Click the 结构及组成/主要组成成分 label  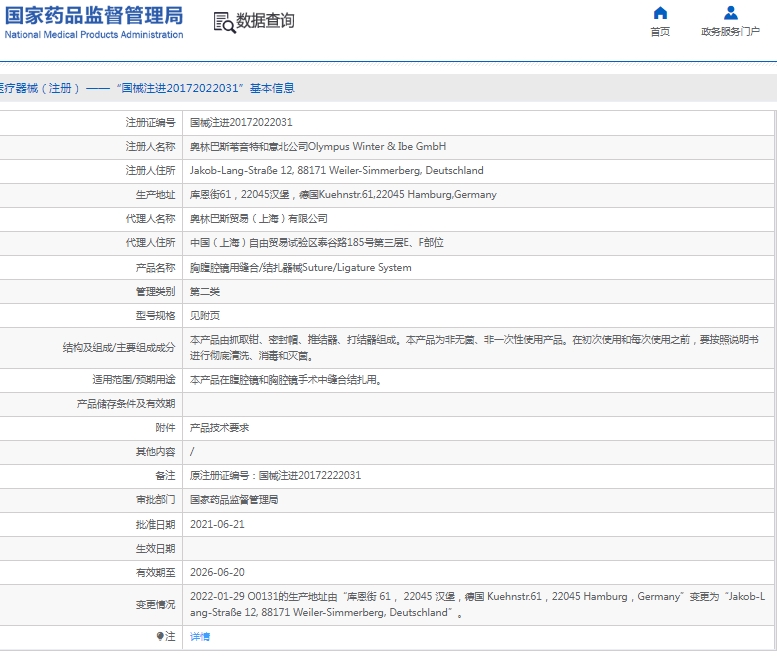119,348
